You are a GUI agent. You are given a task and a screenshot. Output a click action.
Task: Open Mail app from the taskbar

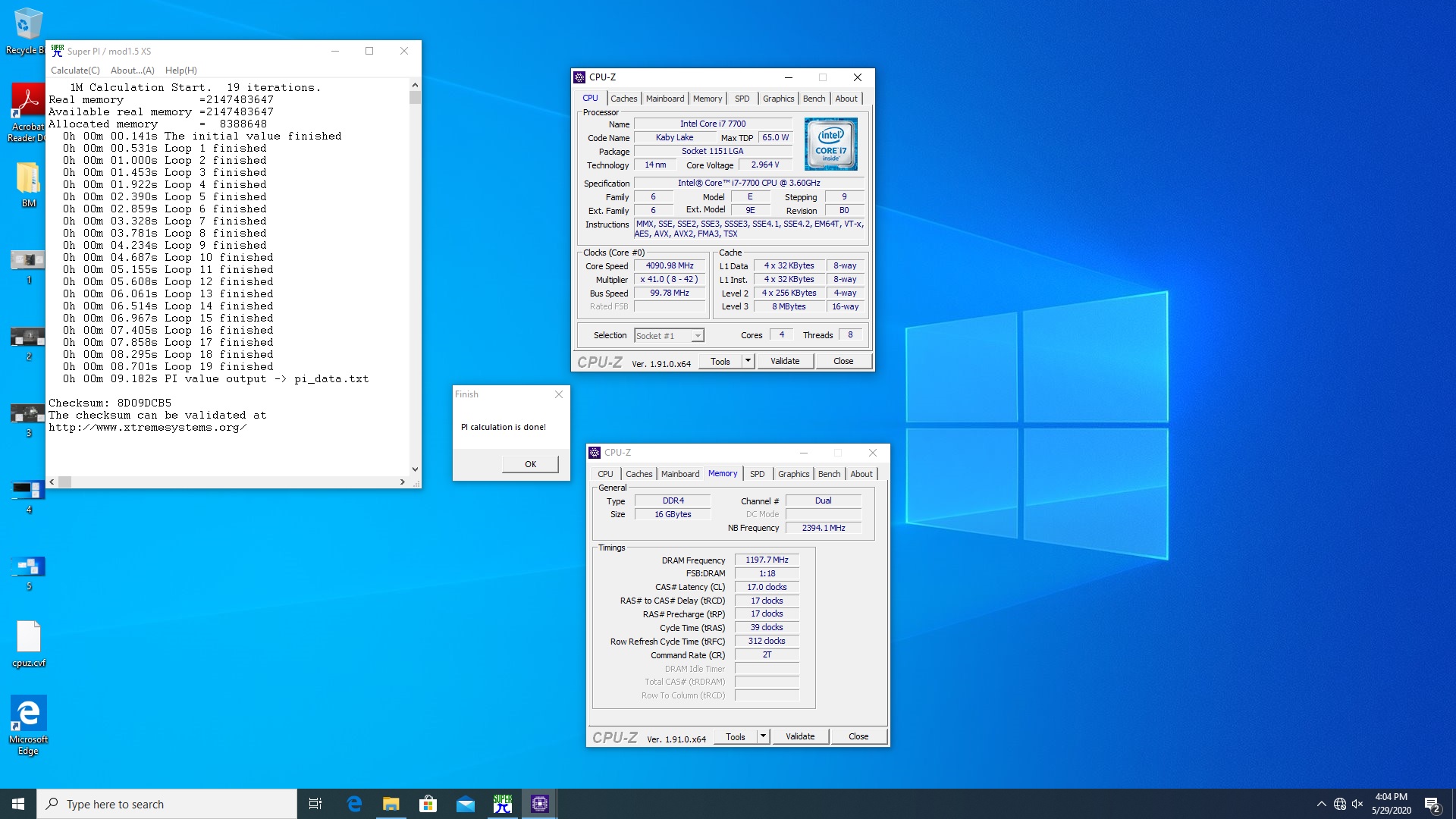465,804
